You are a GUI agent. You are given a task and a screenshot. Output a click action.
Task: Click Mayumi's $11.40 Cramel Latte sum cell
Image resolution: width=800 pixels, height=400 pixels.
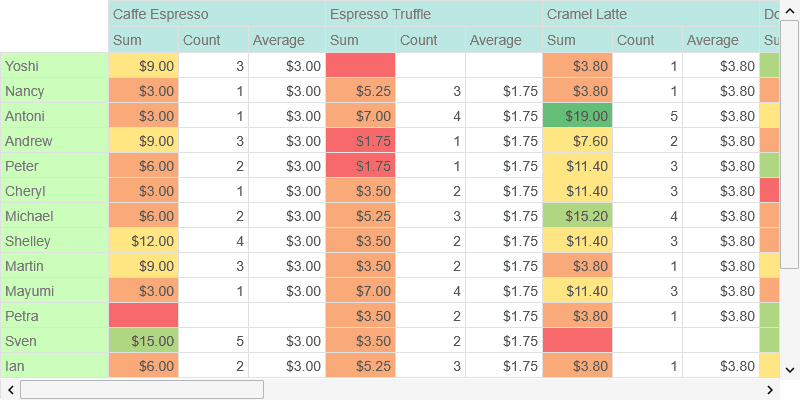(578, 291)
